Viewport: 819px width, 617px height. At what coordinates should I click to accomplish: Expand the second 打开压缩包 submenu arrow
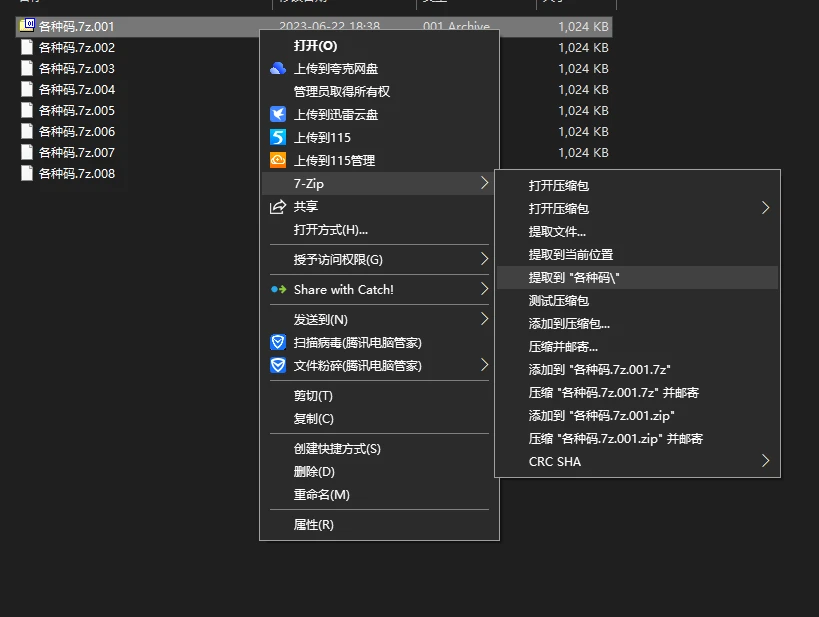tap(765, 208)
